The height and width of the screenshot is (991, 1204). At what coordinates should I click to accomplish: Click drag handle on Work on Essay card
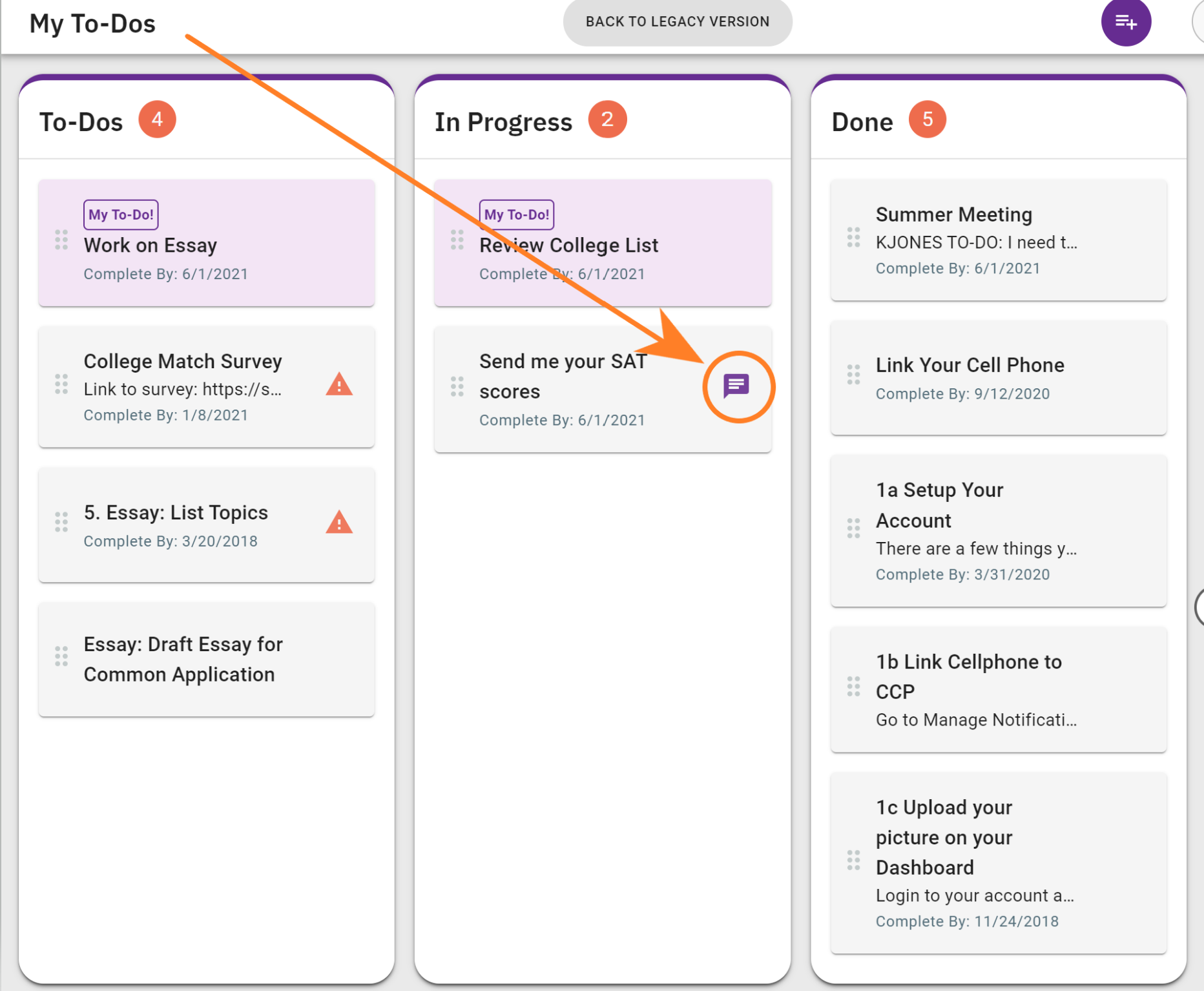[x=61, y=240]
